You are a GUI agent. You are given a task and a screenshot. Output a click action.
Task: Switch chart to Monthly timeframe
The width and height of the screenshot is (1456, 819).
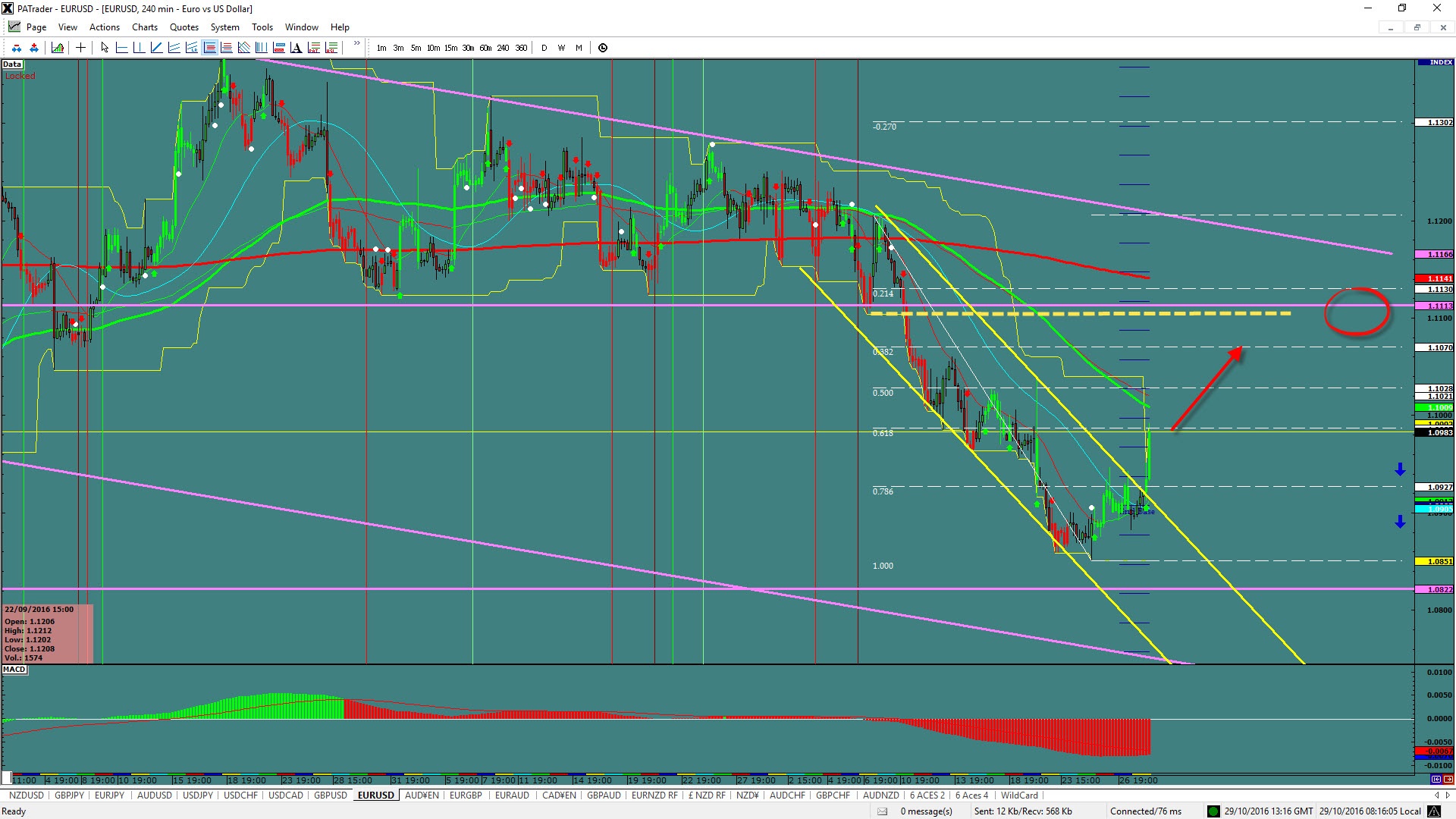coord(579,48)
